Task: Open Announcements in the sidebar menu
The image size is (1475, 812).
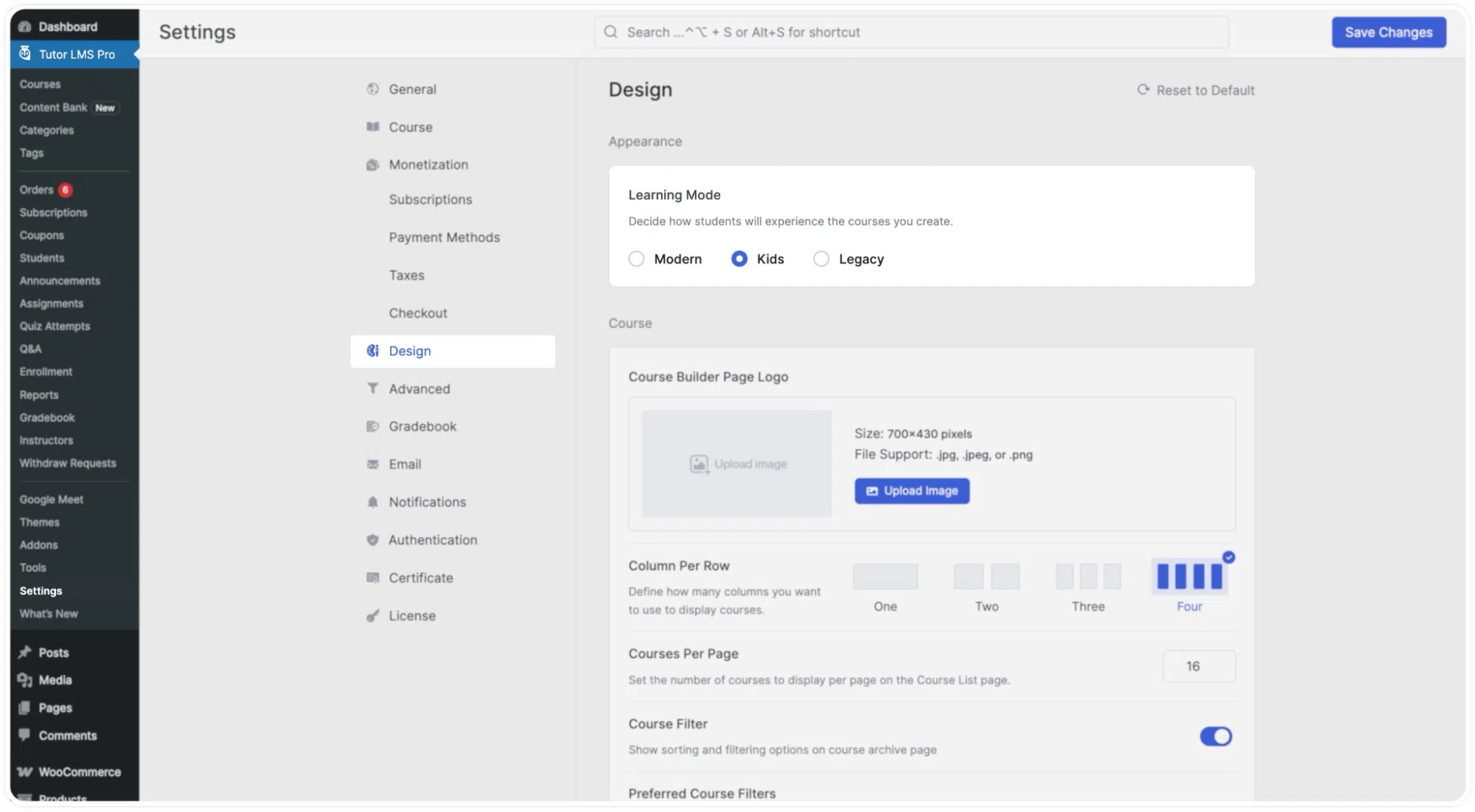Action: (60, 281)
